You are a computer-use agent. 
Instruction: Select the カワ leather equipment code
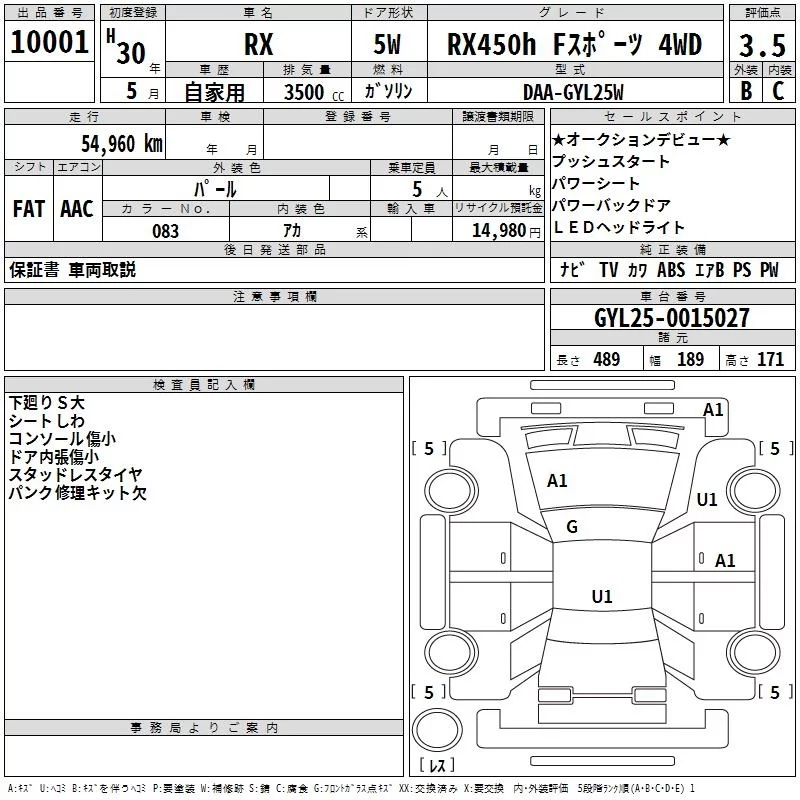pos(637,269)
